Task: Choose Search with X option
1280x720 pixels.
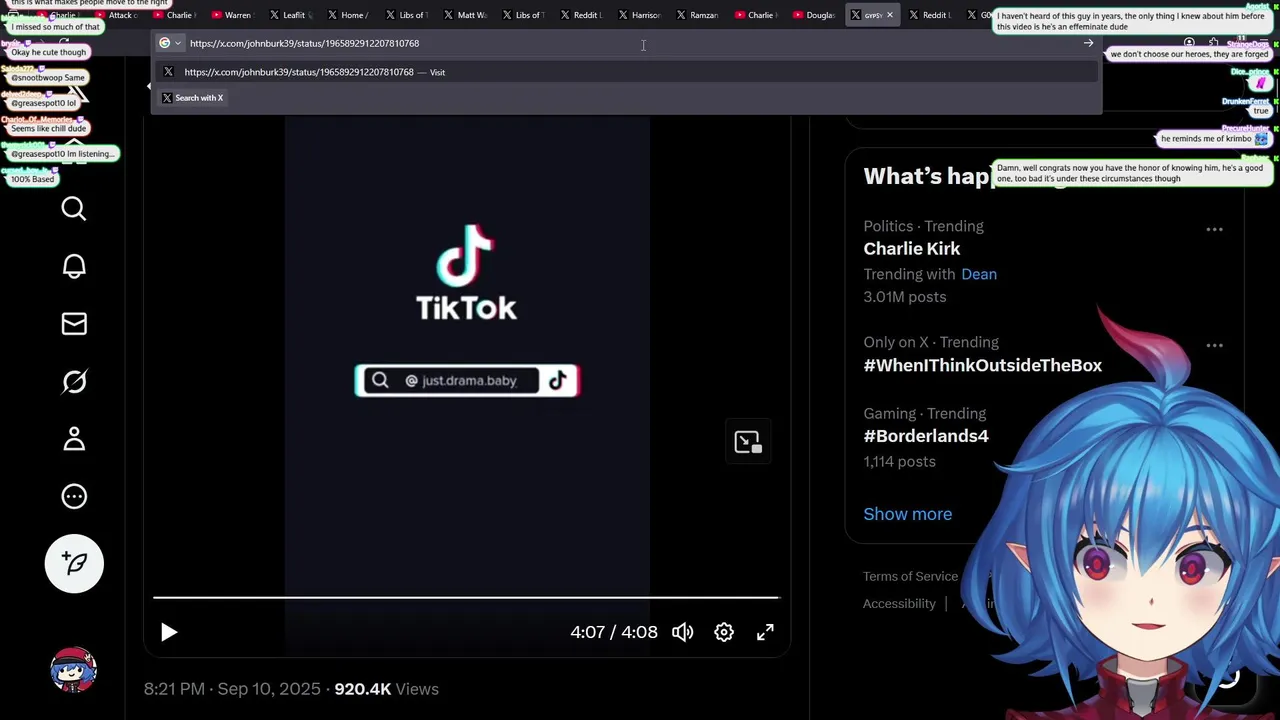Action: pyautogui.click(x=193, y=98)
